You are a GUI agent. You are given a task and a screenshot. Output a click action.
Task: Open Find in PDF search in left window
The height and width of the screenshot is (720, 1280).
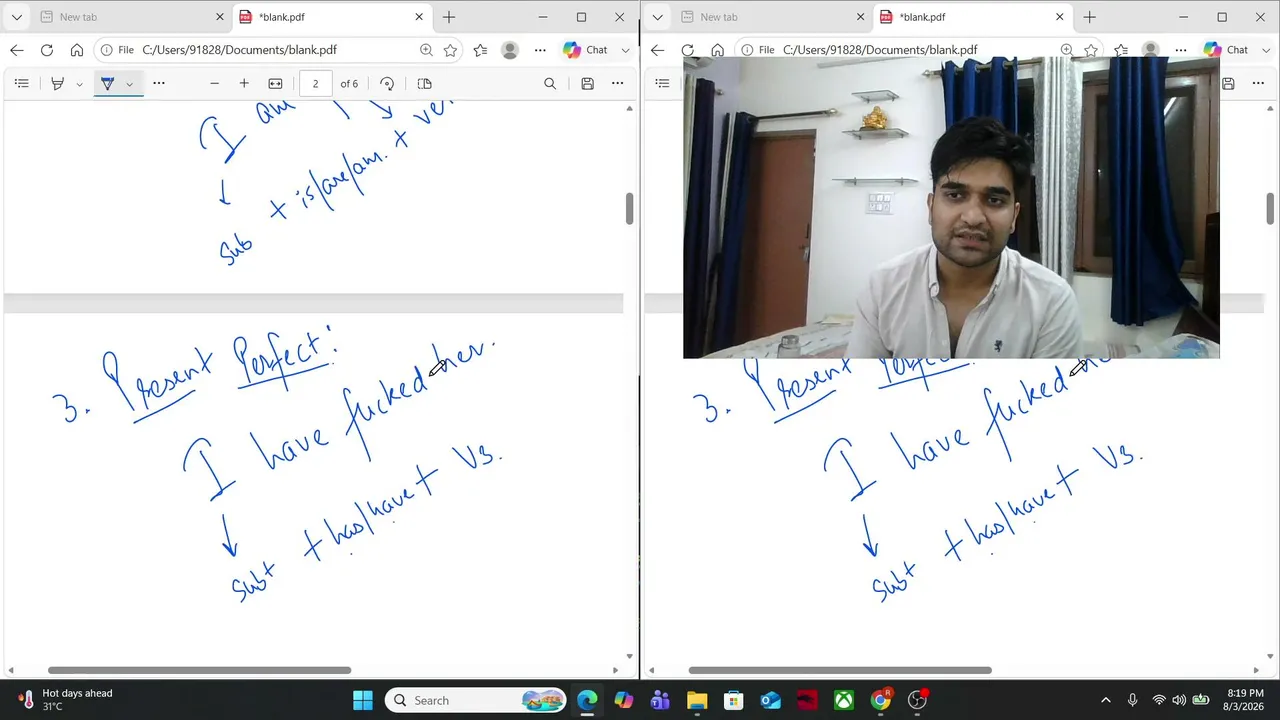[x=550, y=84]
